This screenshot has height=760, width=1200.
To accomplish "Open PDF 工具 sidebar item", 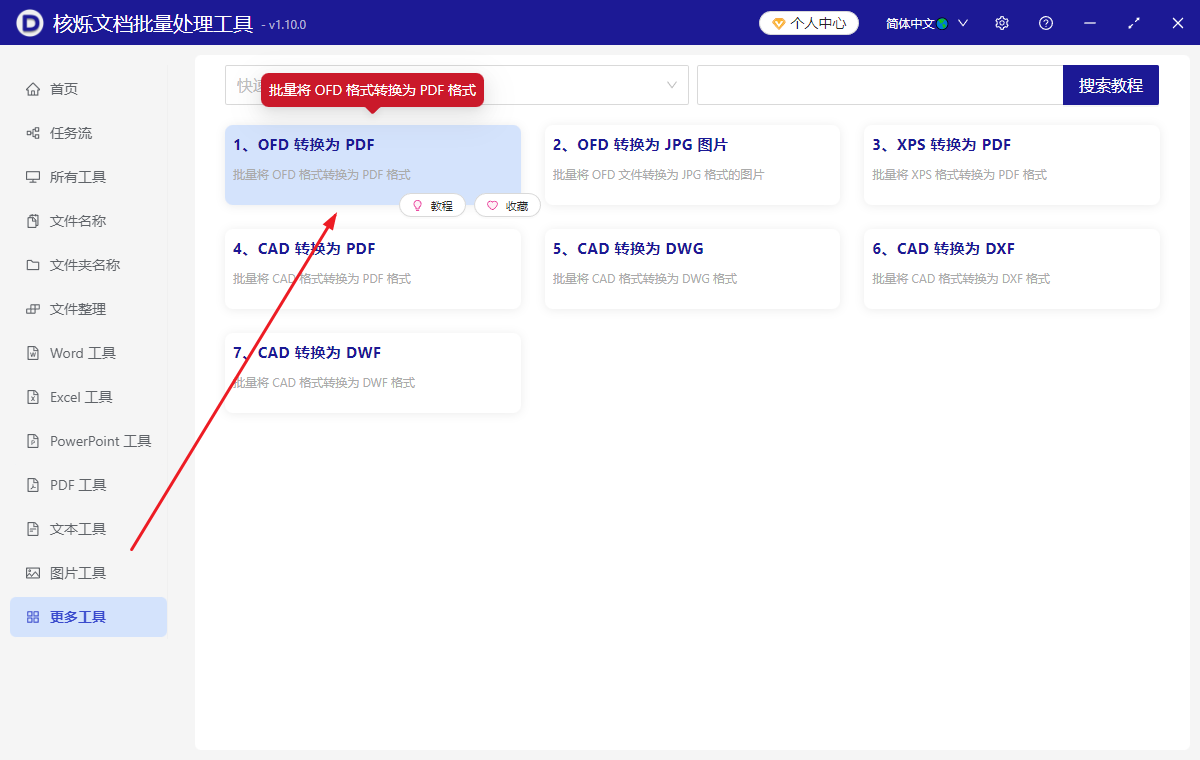I will 88,485.
